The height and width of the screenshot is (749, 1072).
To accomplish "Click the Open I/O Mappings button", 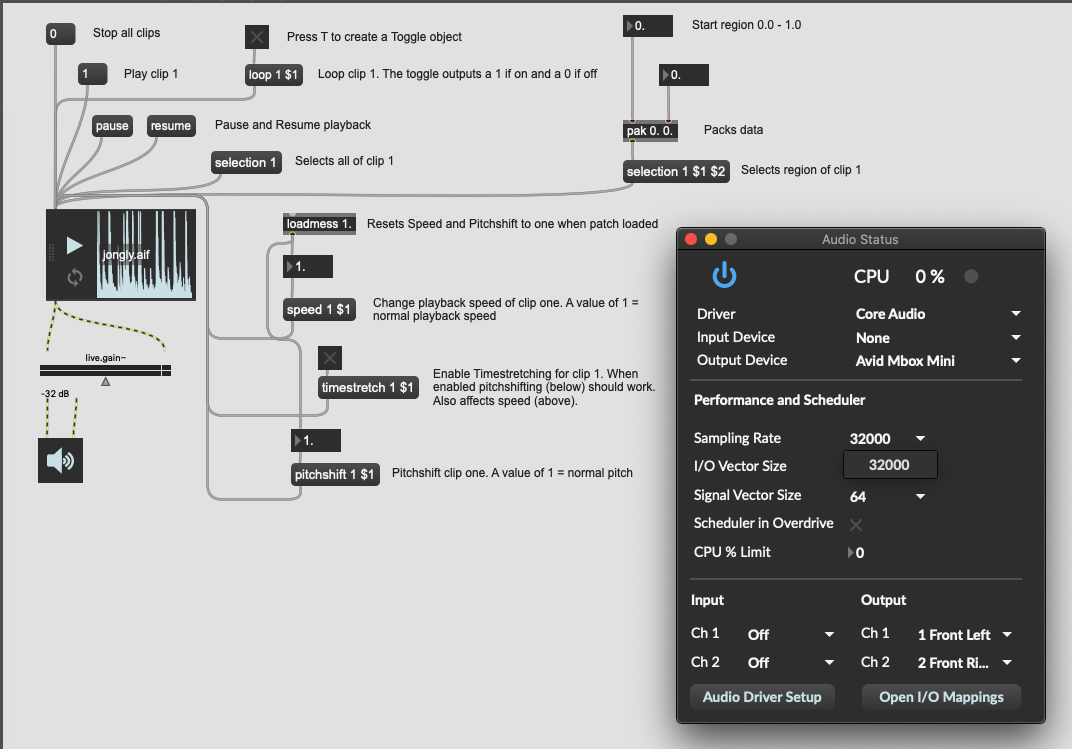I will [x=941, y=697].
